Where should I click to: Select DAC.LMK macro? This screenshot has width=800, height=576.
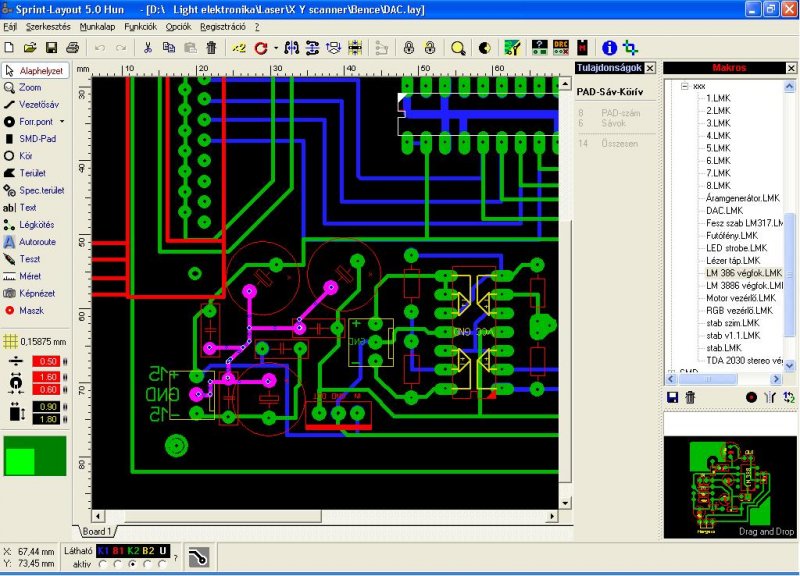(x=724, y=211)
